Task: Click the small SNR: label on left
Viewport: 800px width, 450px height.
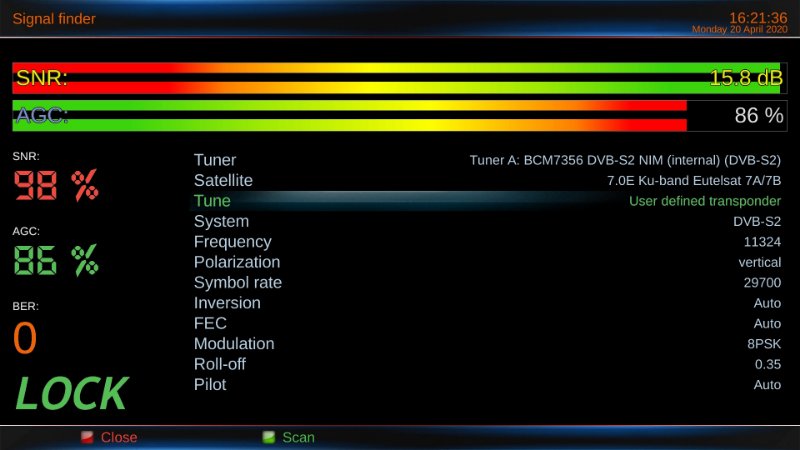Action: point(26,156)
